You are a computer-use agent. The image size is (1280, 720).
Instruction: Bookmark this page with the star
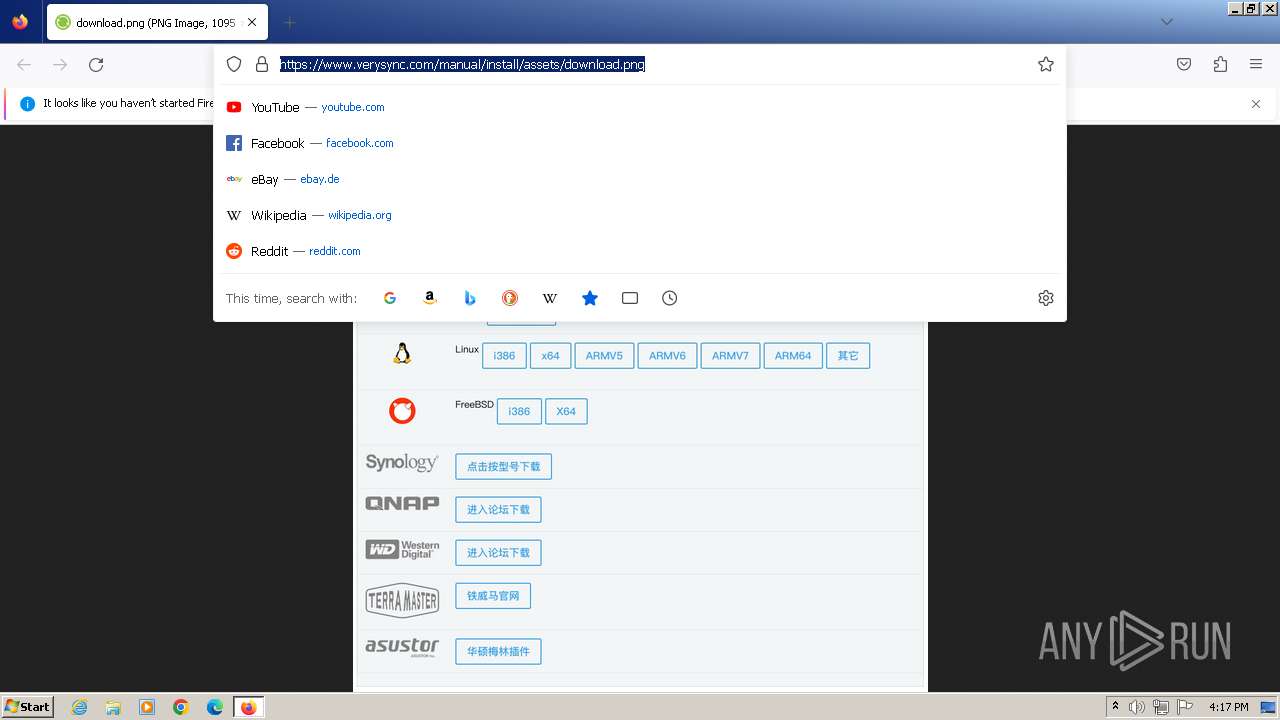(1046, 64)
